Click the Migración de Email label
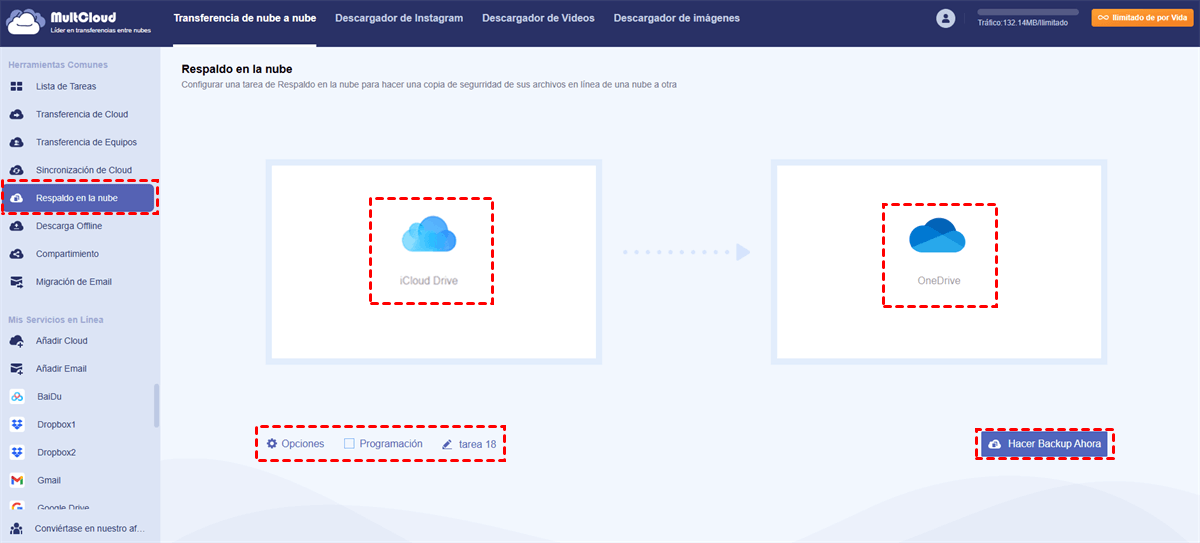The image size is (1200, 543). click(74, 282)
